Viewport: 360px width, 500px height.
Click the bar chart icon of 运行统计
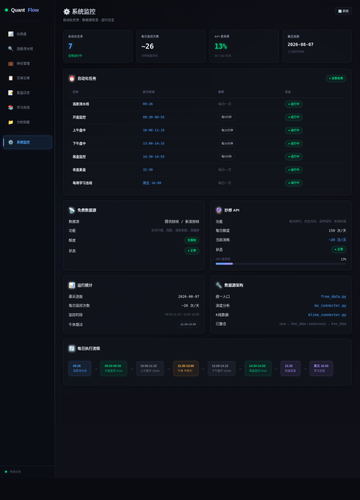(x=72, y=285)
